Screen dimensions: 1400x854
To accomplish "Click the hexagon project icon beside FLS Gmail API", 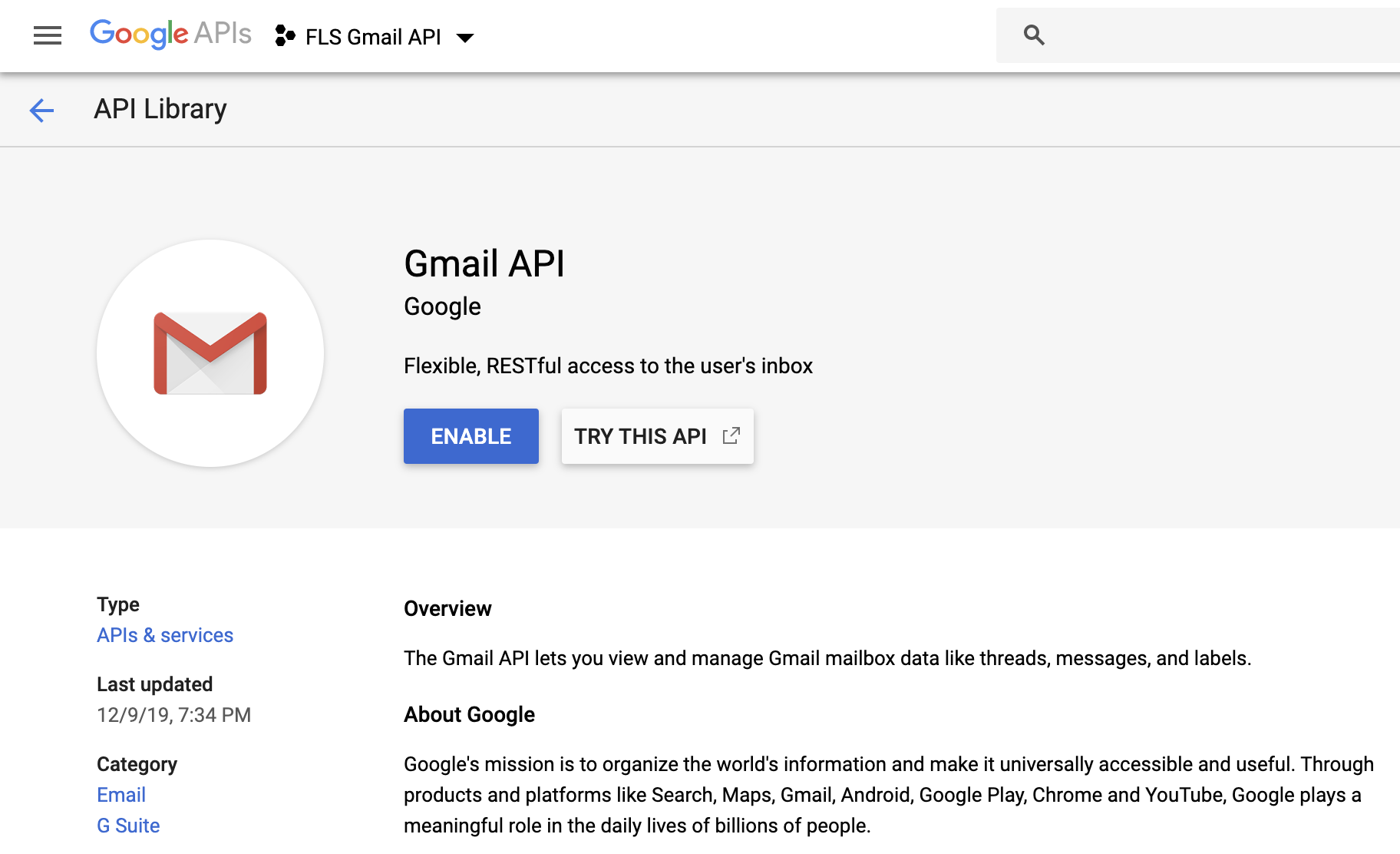I will [x=285, y=35].
